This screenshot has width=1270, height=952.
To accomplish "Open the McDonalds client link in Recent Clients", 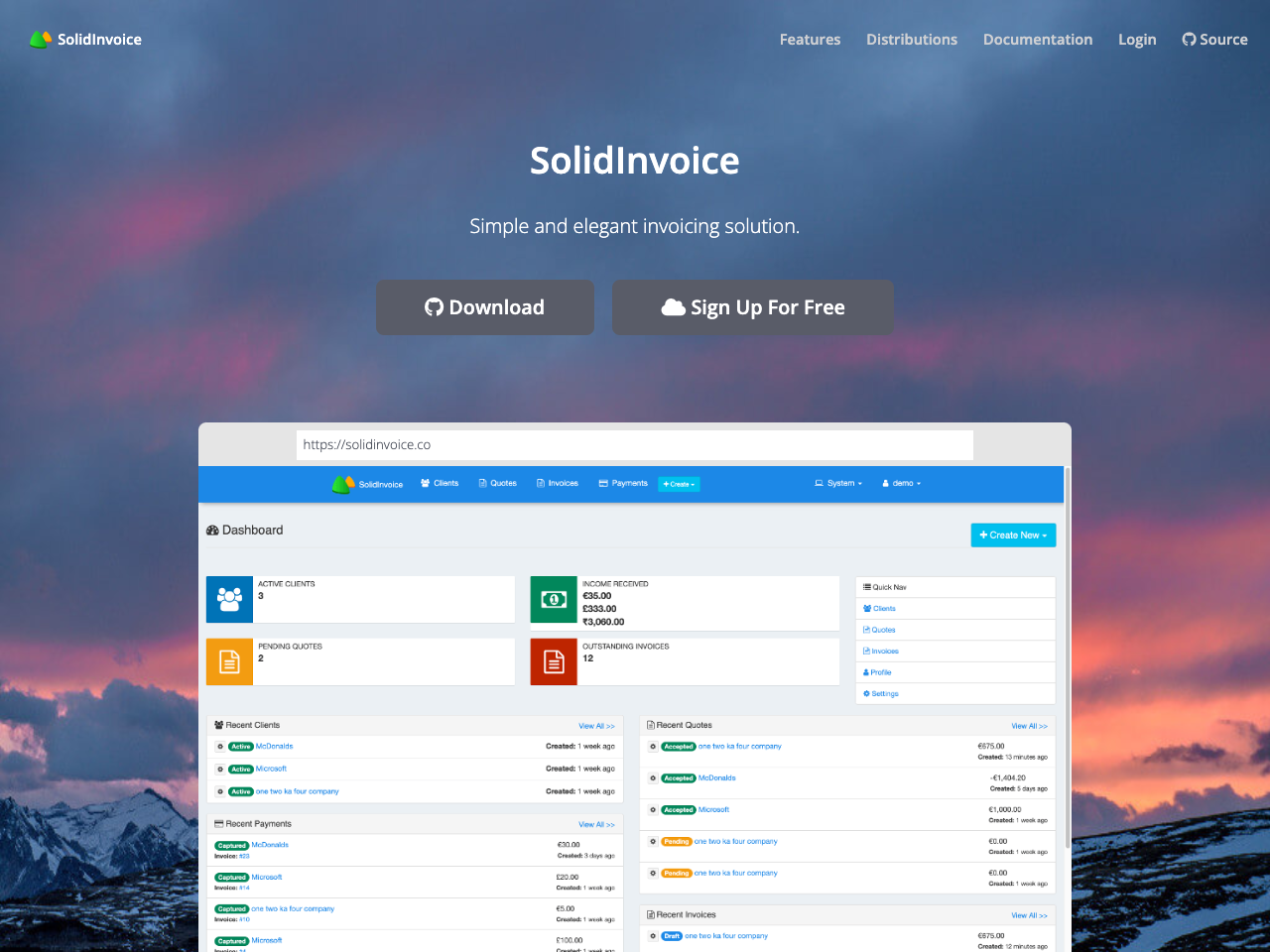I will [x=274, y=747].
